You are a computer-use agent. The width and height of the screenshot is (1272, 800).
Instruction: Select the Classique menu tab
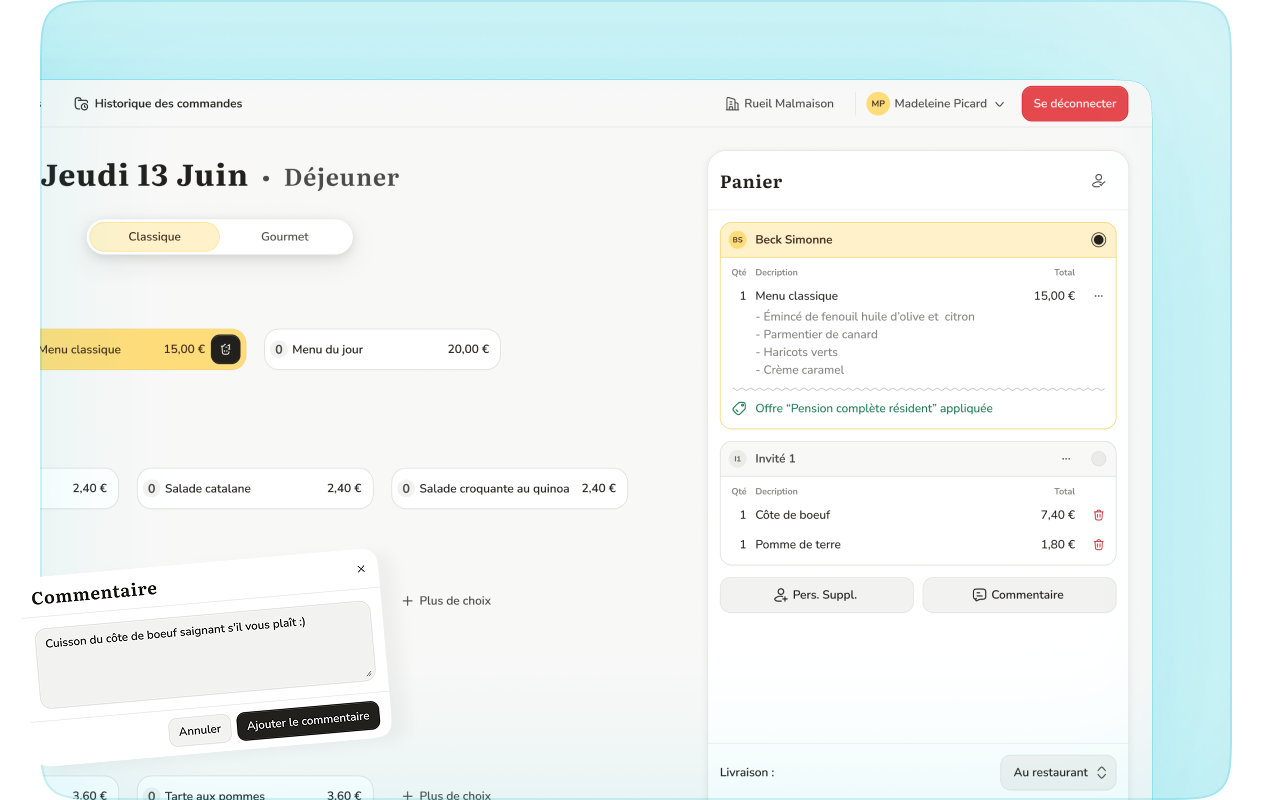pos(154,237)
